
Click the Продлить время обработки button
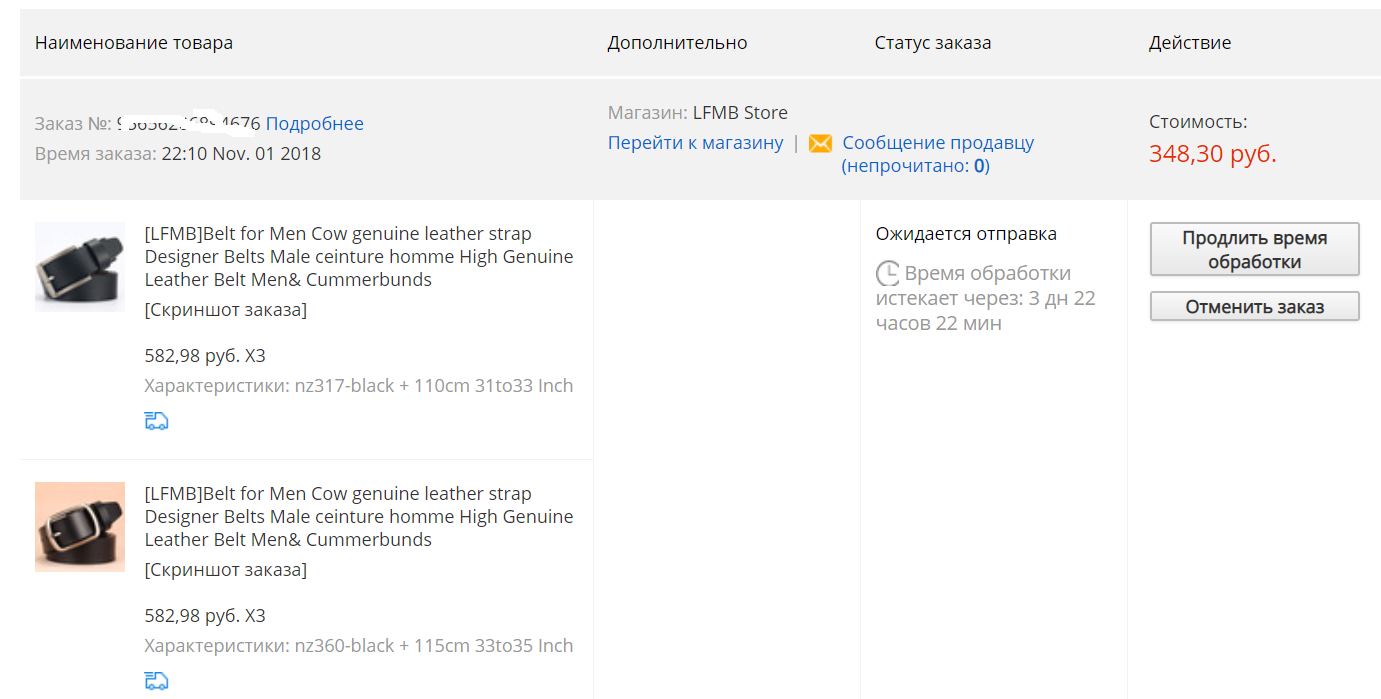click(x=1255, y=250)
